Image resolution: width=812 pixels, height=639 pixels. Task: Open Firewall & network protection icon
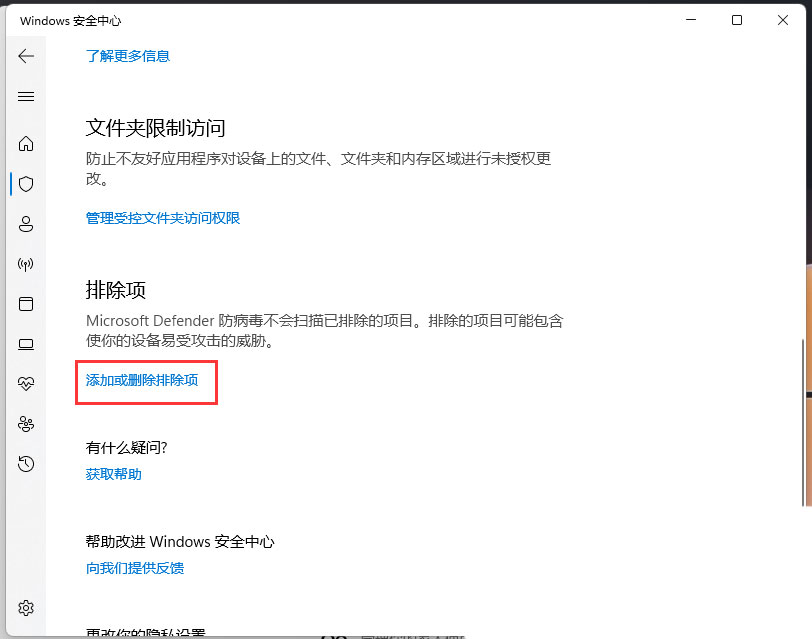pos(26,264)
